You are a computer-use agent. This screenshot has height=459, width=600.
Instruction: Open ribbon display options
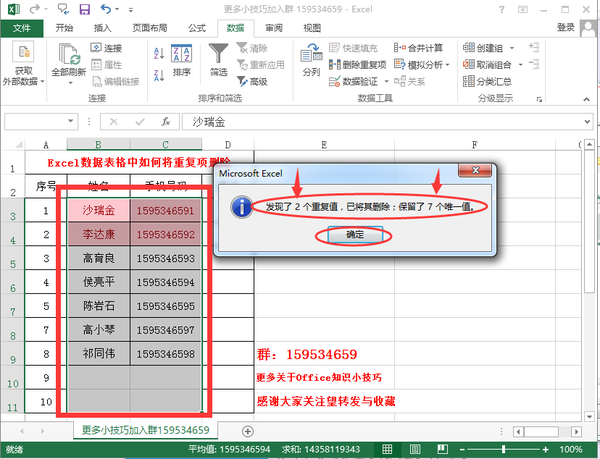coord(523,10)
